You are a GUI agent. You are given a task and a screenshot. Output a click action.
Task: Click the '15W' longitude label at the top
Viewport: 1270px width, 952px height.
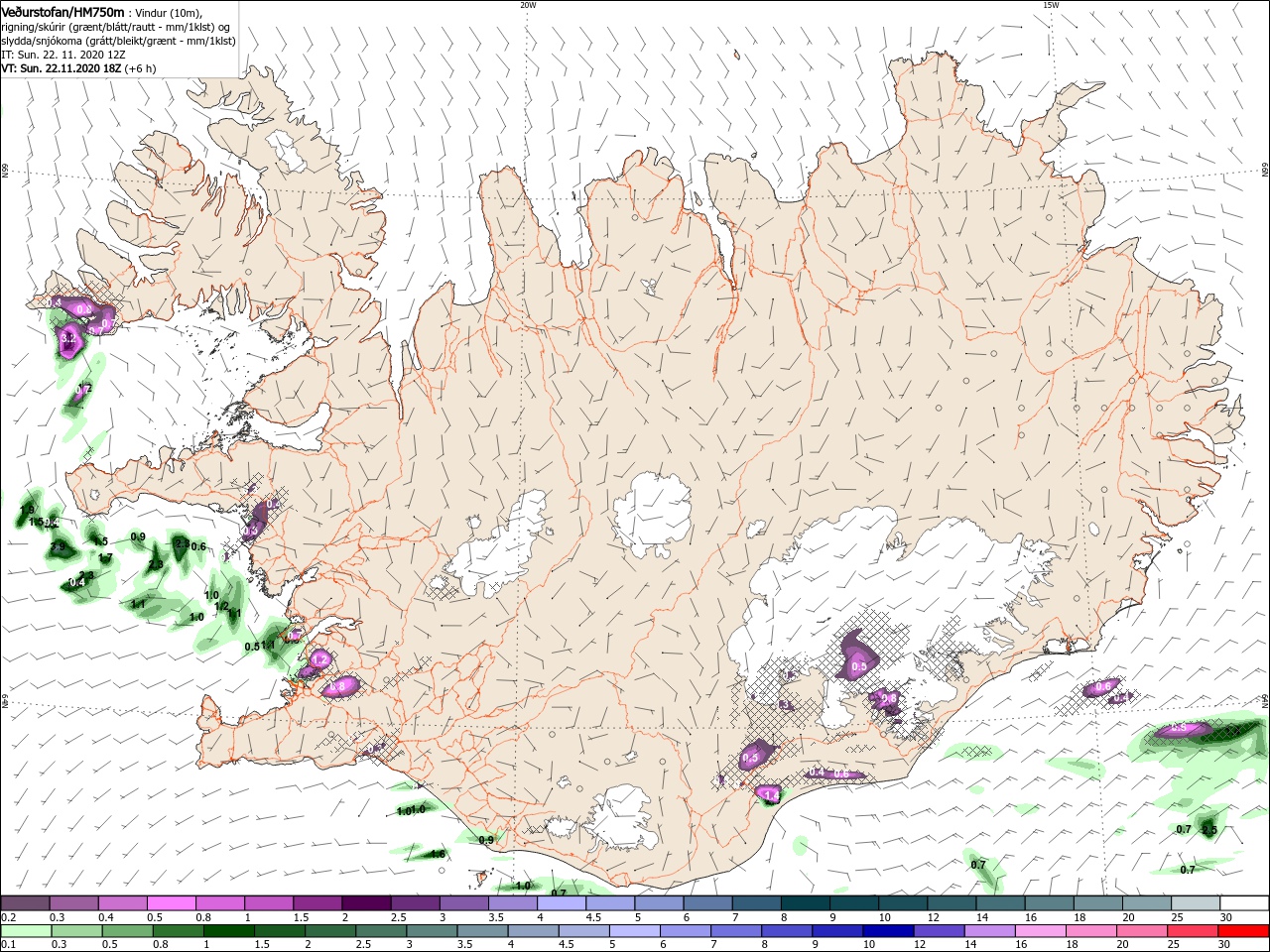pyautogui.click(x=1051, y=5)
